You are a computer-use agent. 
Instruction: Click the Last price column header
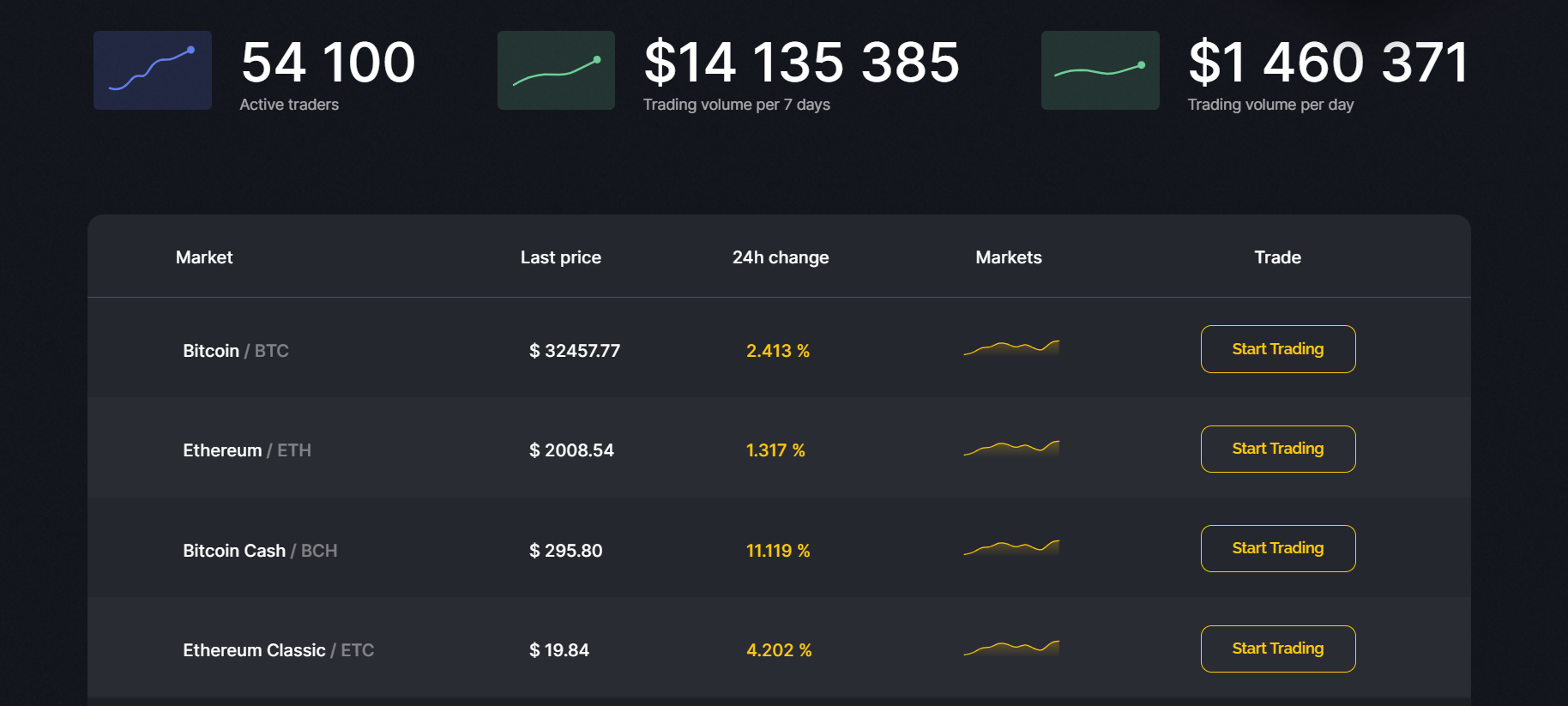[x=561, y=257]
